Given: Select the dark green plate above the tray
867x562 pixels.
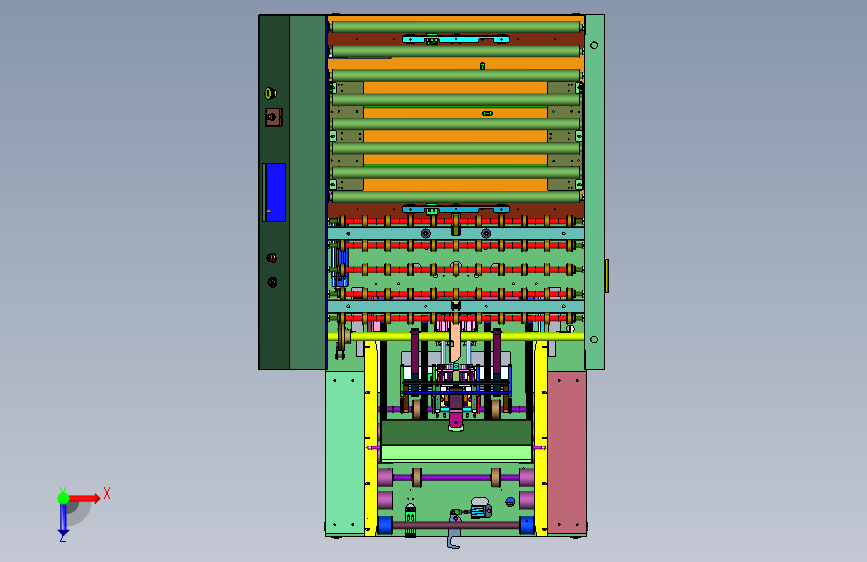Looking at the screenshot, I should pyautogui.click(x=456, y=433).
